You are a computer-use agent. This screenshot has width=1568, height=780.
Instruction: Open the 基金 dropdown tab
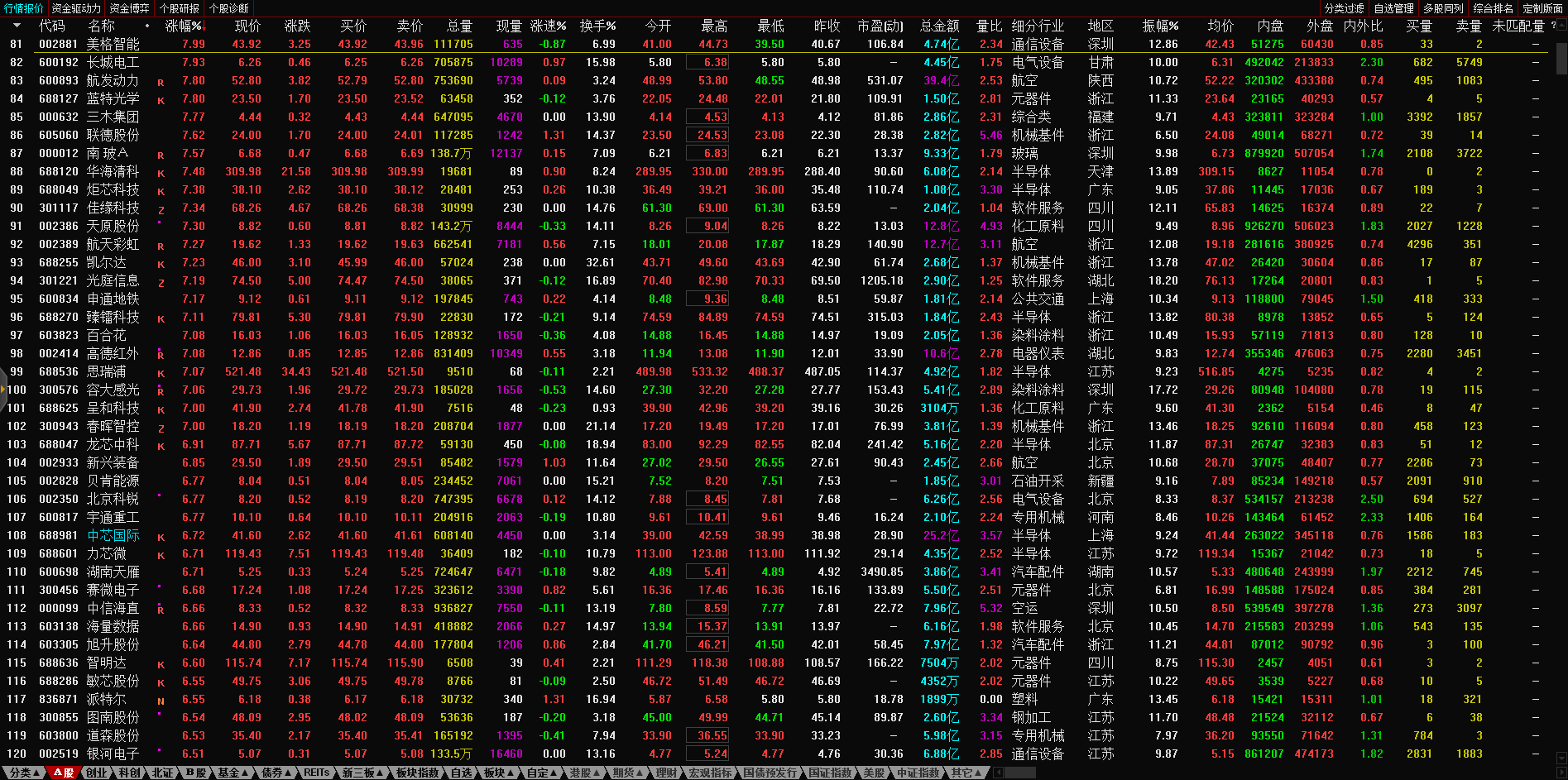click(x=233, y=773)
